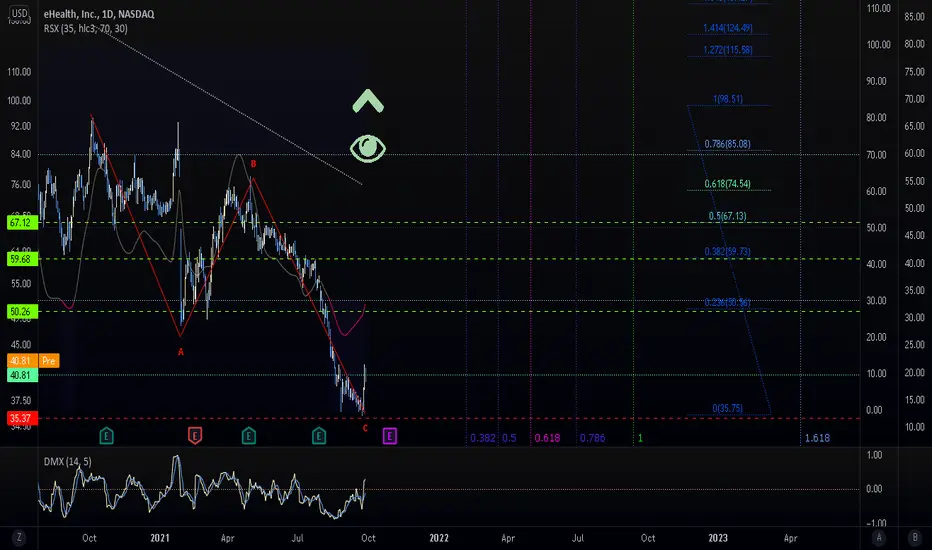
Task: Click the 2023 label on time axis
Action: [x=718, y=538]
